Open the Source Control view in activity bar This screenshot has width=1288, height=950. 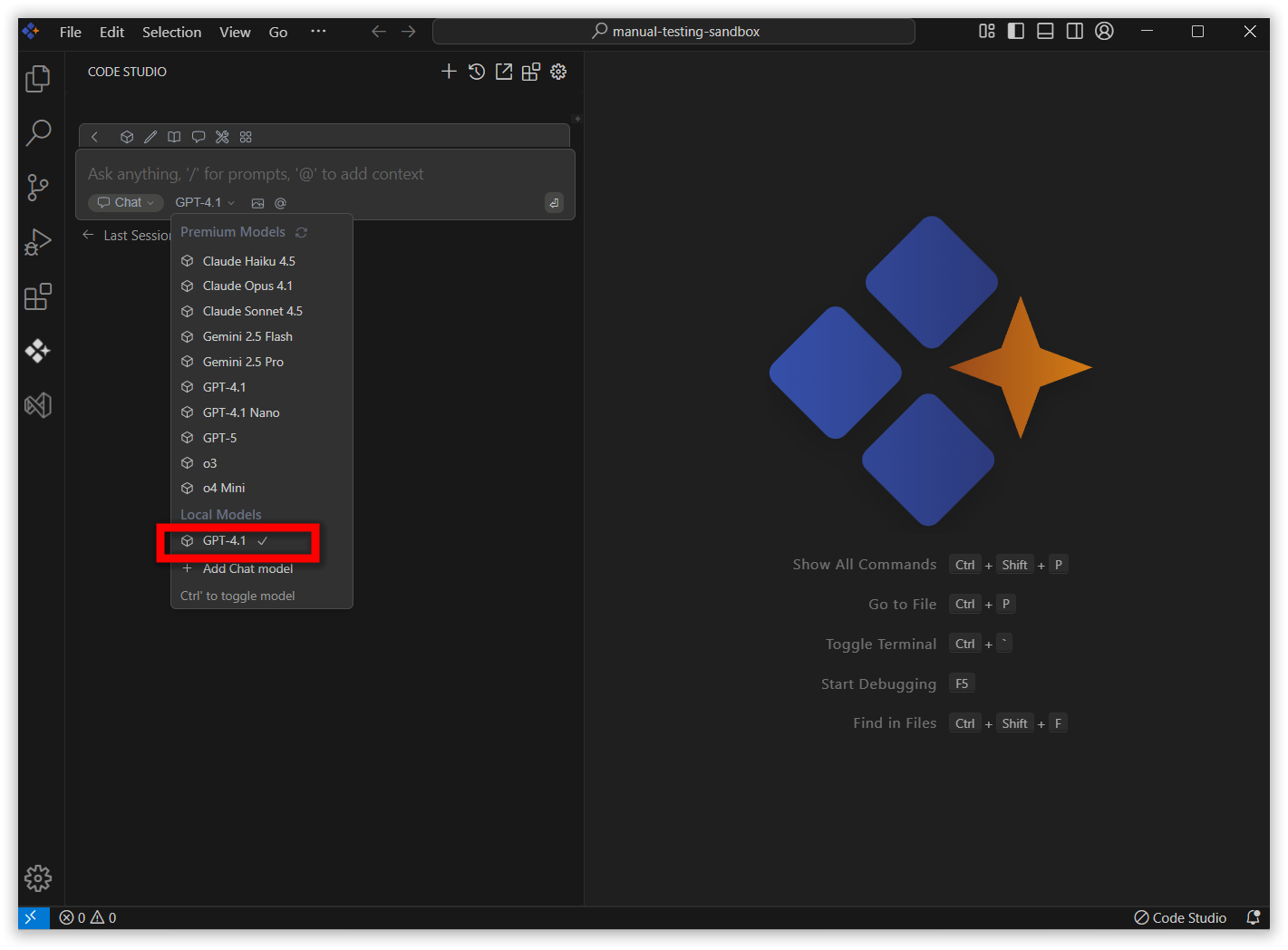click(37, 188)
